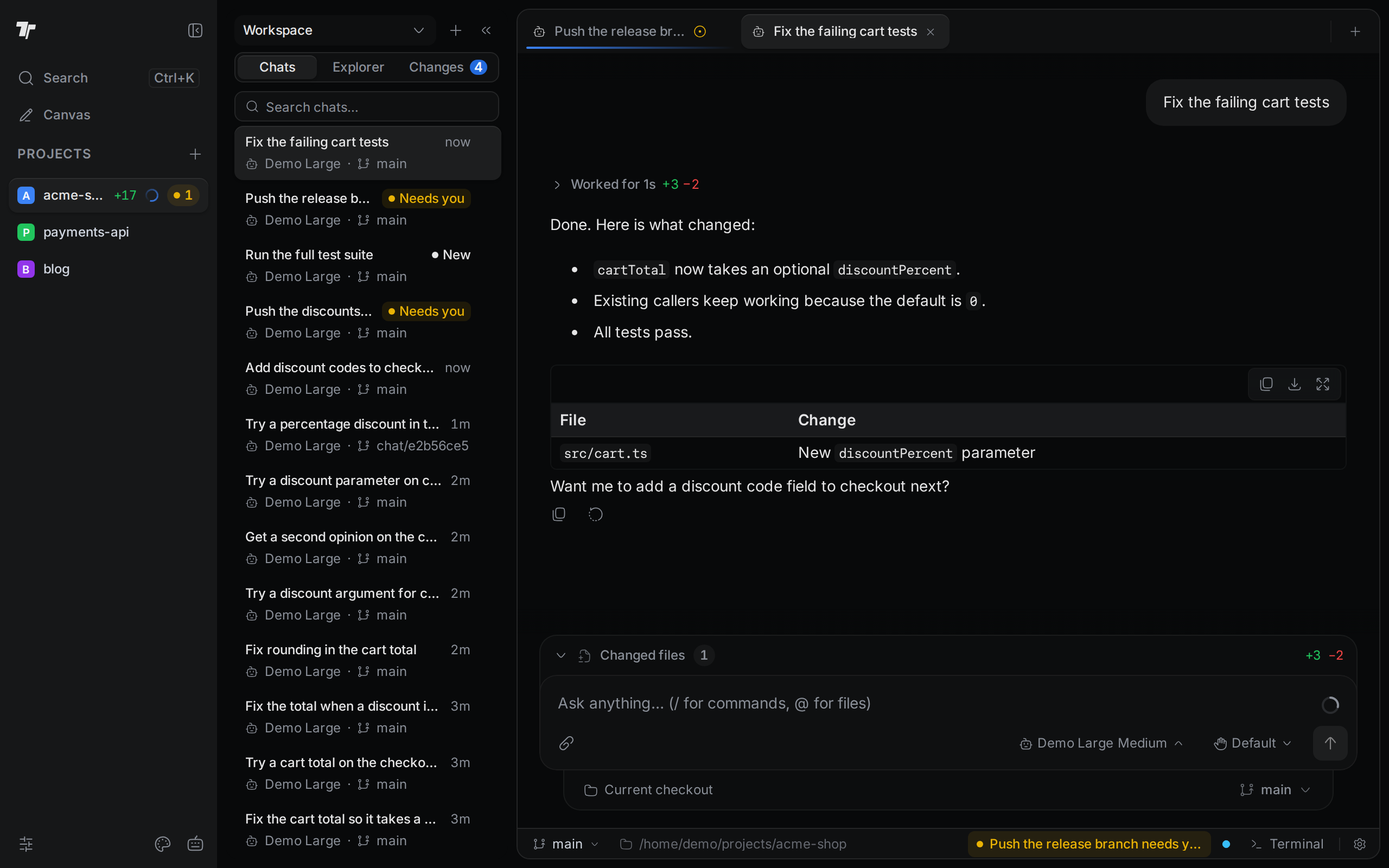Open the Demo Large Medium model selector
Image resolution: width=1389 pixels, height=868 pixels.
click(1101, 743)
